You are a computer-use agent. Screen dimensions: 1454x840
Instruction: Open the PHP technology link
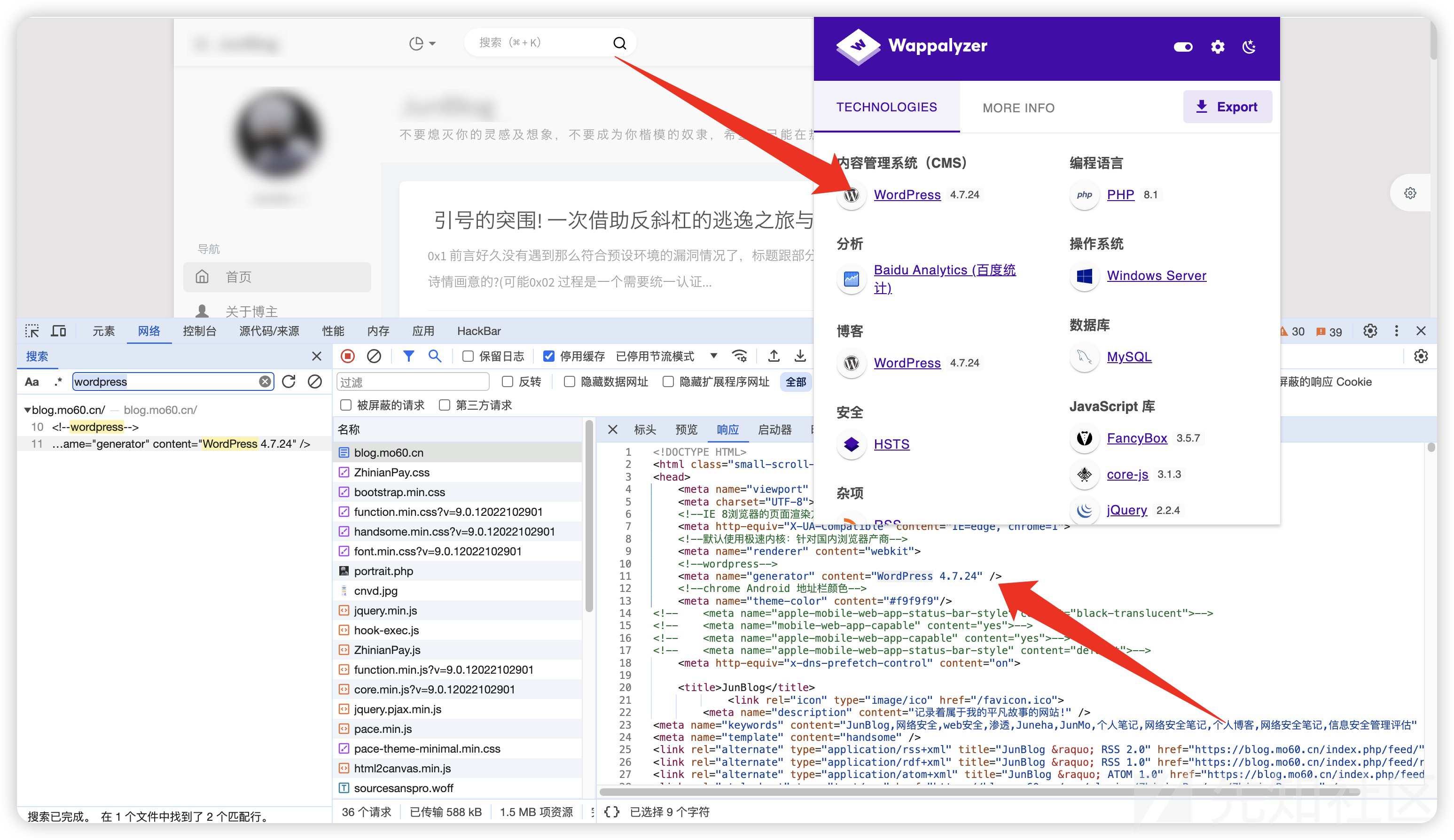(x=1120, y=194)
